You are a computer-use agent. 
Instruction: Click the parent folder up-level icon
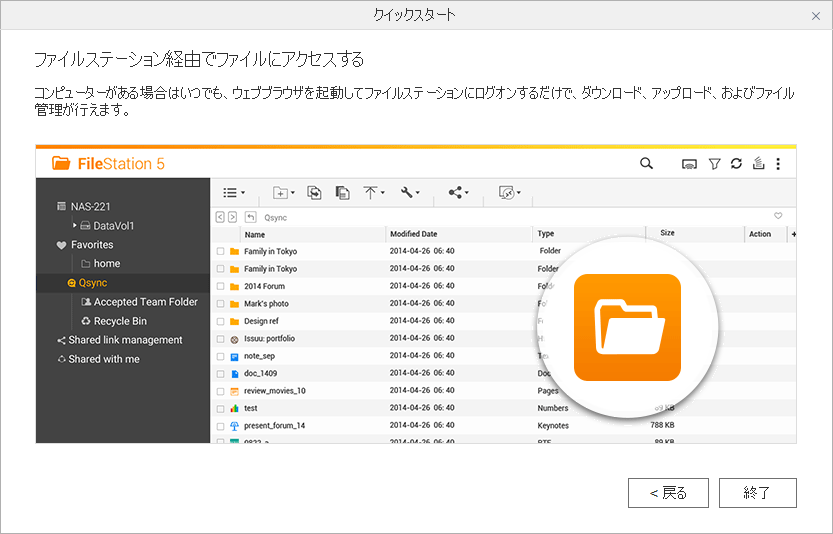tap(251, 217)
